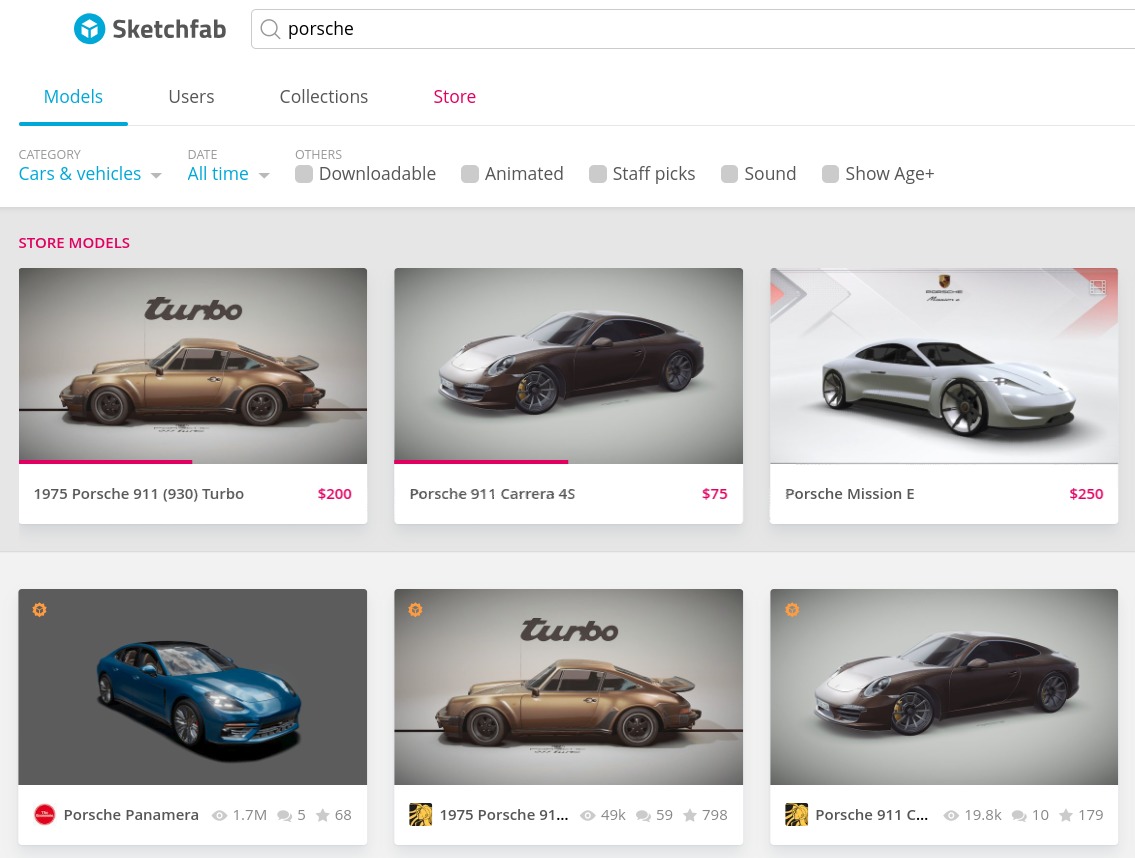
Task: Click the animation film icon on Porsche Mission E
Action: click(x=1097, y=287)
